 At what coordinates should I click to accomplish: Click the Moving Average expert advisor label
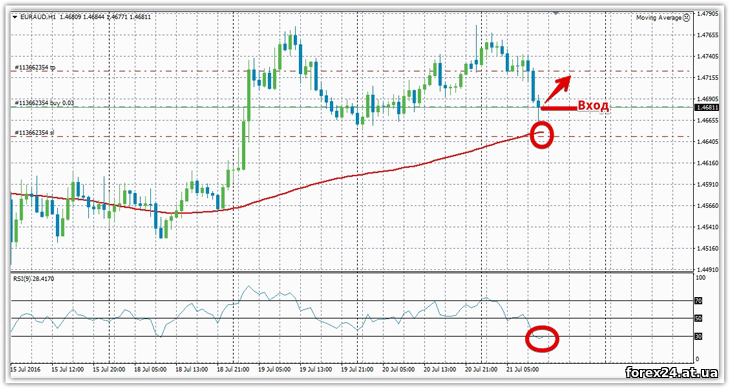click(658, 18)
